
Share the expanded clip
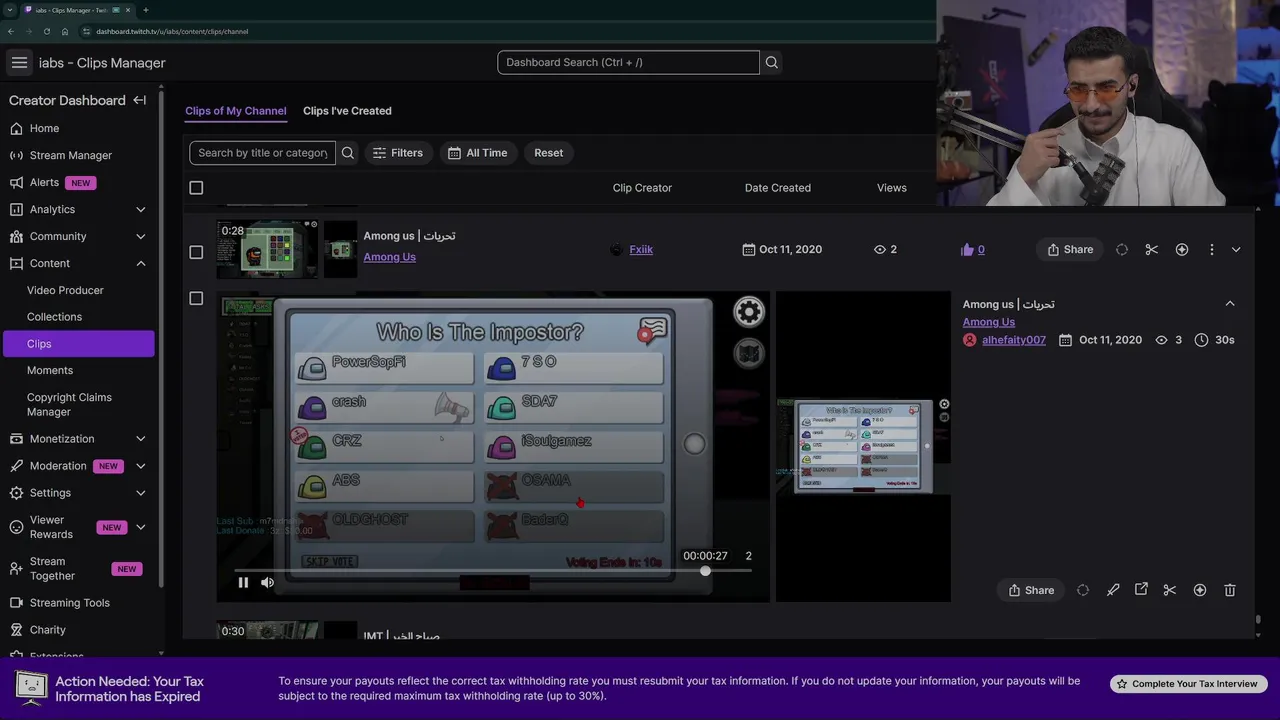(1031, 590)
